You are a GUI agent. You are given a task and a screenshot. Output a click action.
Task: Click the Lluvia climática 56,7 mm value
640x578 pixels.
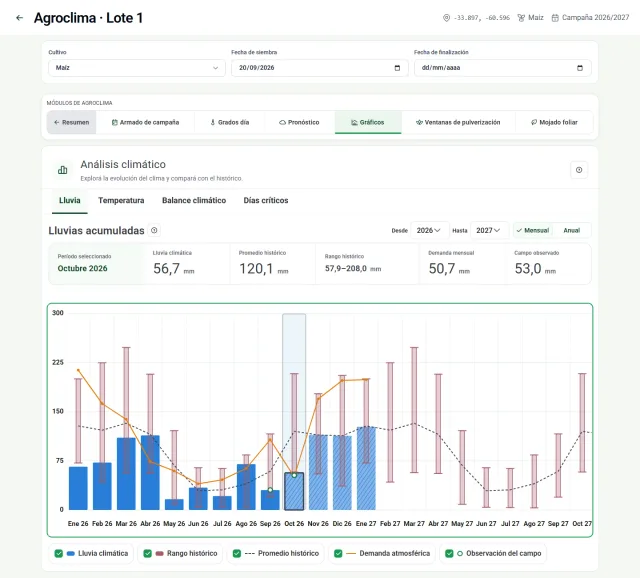point(173,269)
